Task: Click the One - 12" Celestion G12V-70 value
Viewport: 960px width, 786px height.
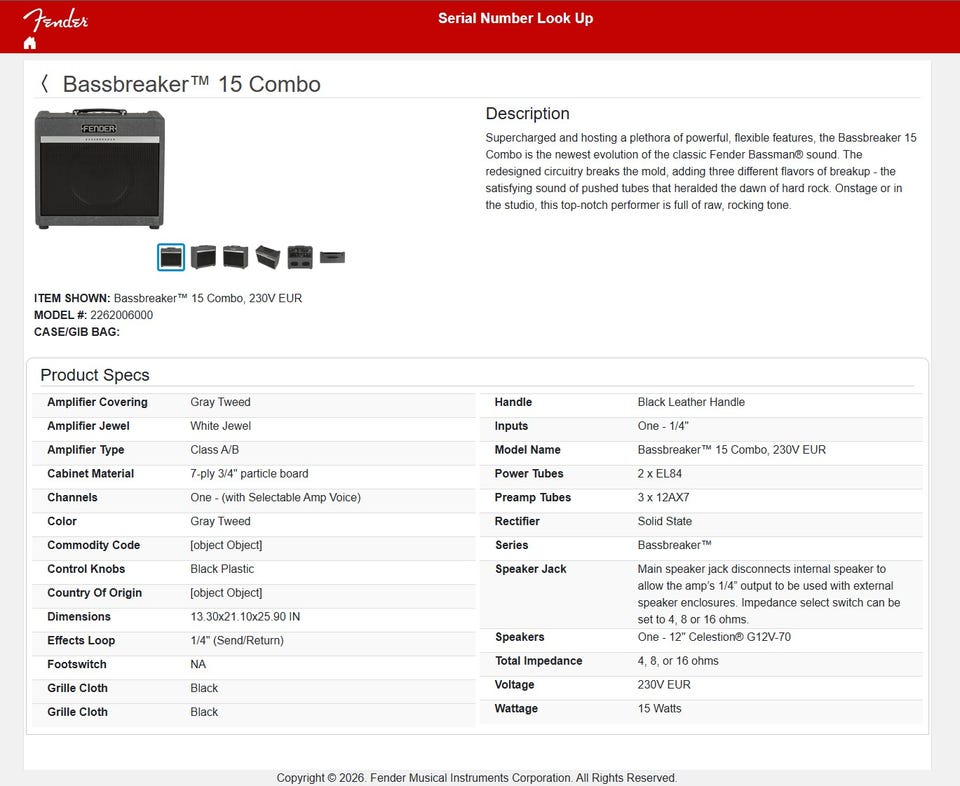Action: (714, 637)
